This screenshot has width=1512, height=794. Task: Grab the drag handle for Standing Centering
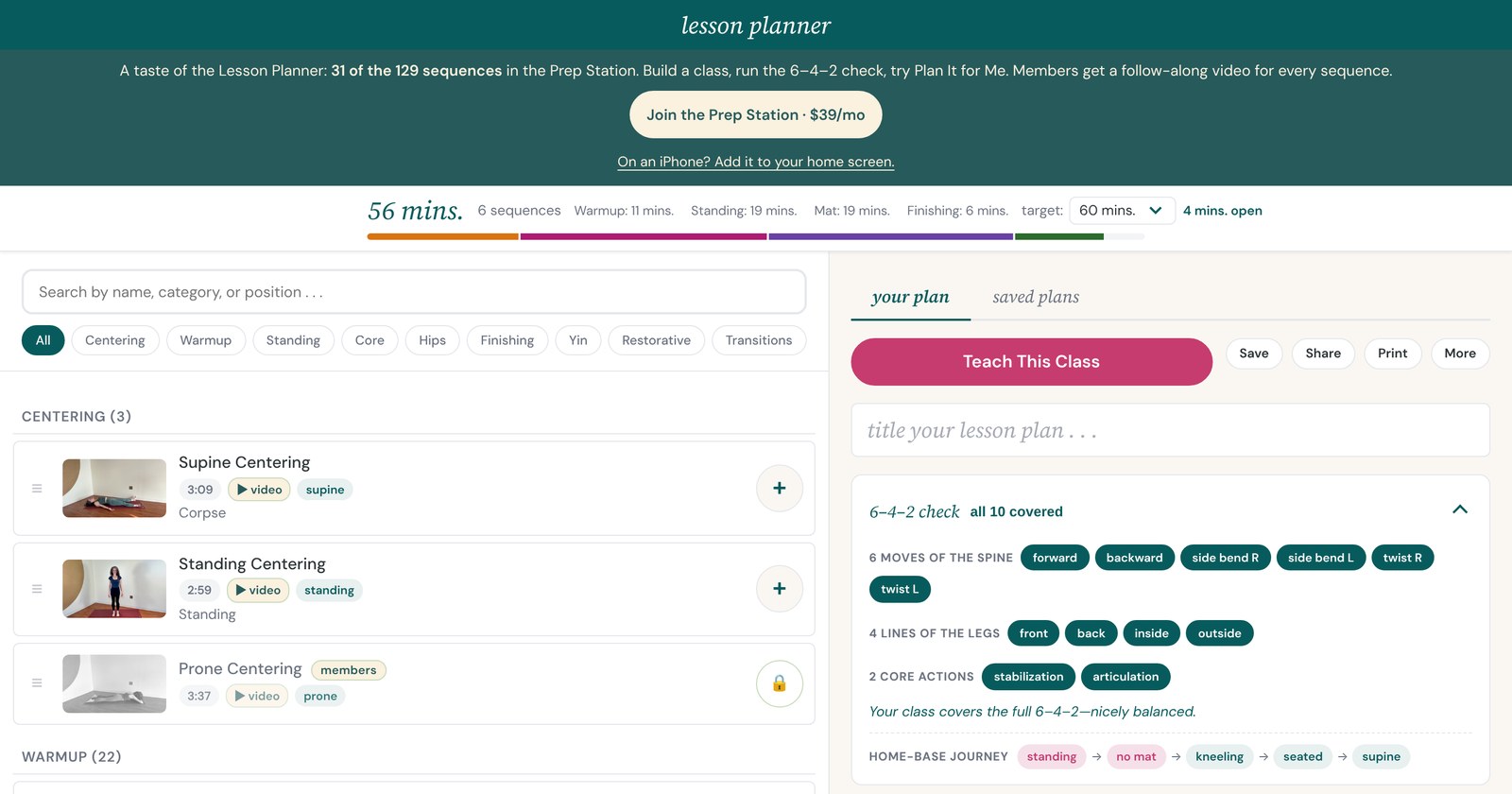pos(37,589)
